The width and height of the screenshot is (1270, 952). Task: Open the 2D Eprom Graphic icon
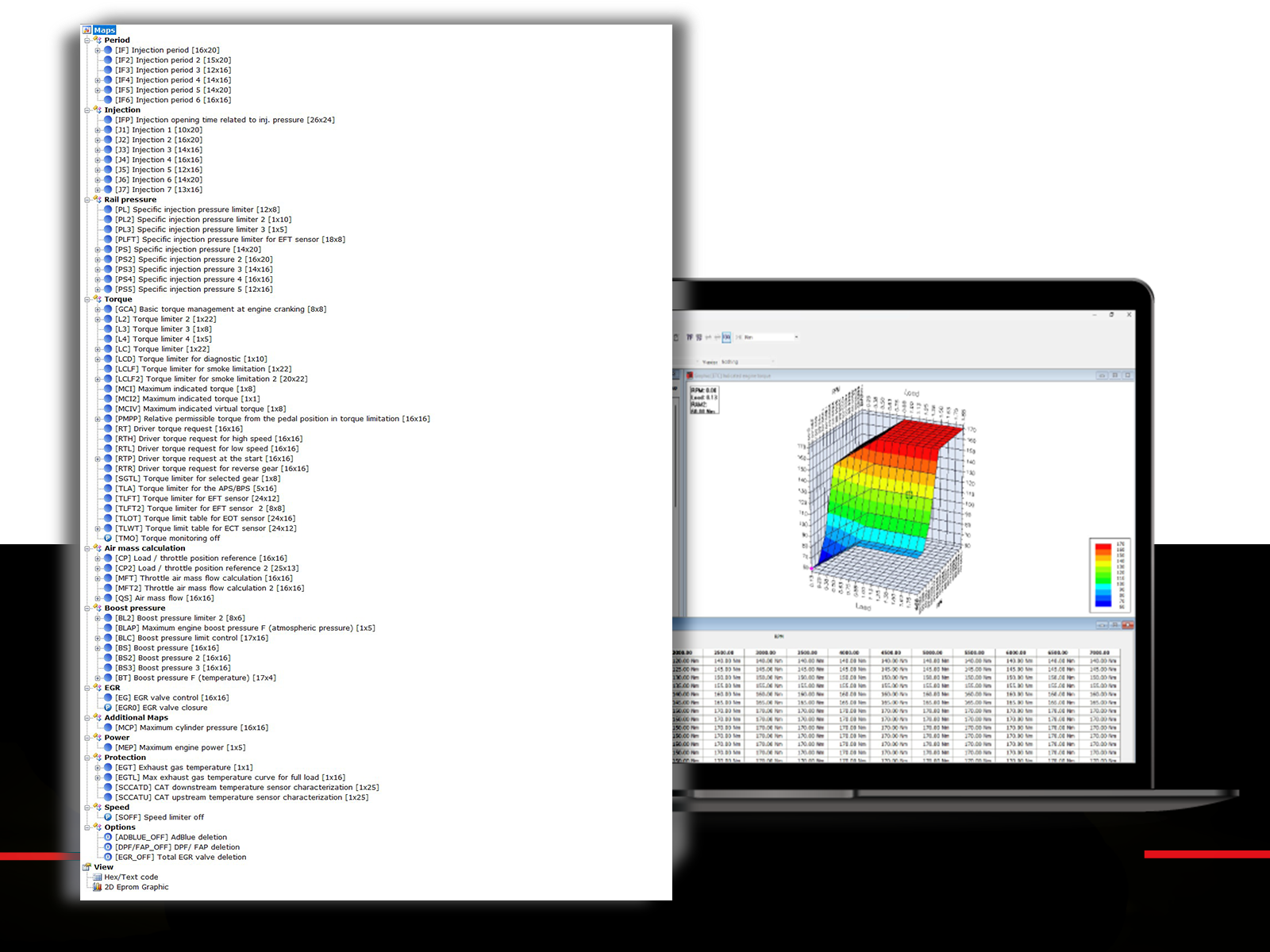[x=97, y=887]
